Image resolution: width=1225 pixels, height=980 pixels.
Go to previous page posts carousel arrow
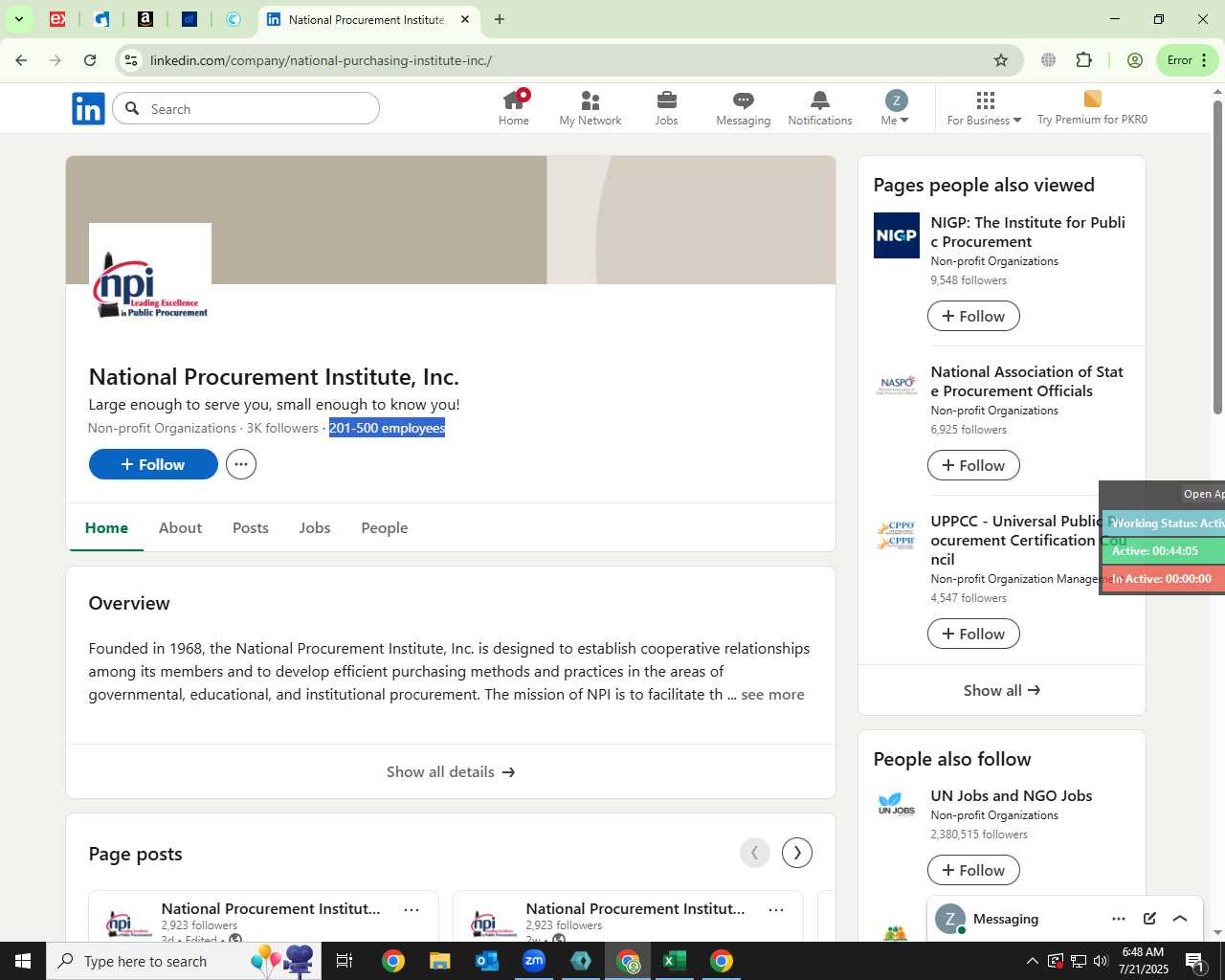754,853
